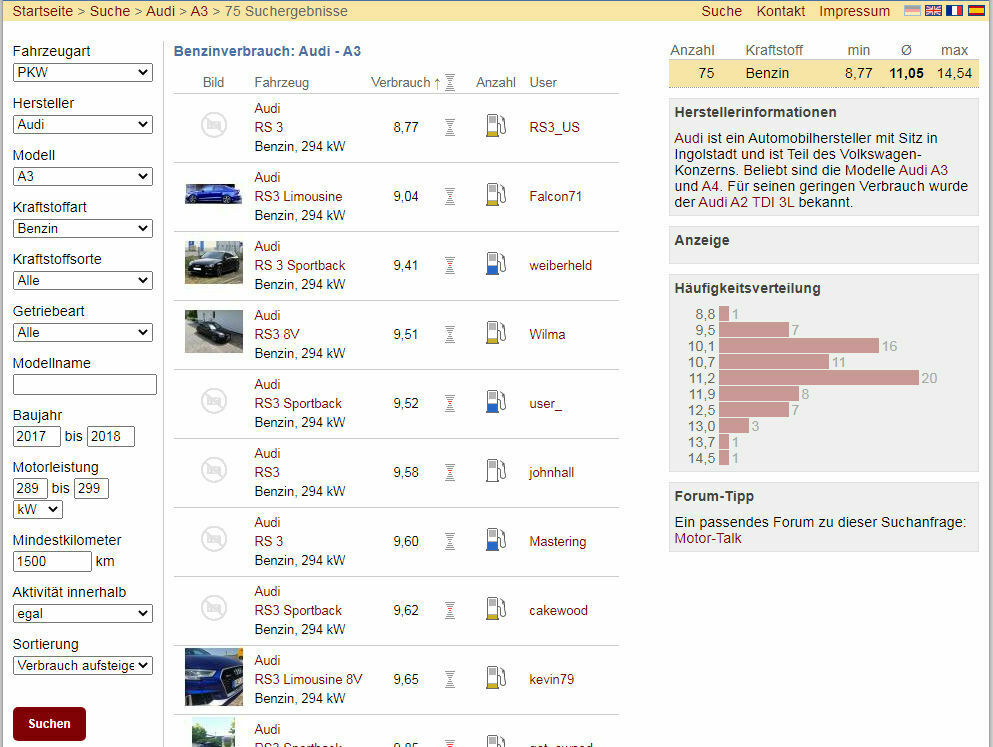Click the no-image placeholder for johnhall's RS3
The height and width of the screenshot is (747, 993).
pyautogui.click(x=213, y=472)
